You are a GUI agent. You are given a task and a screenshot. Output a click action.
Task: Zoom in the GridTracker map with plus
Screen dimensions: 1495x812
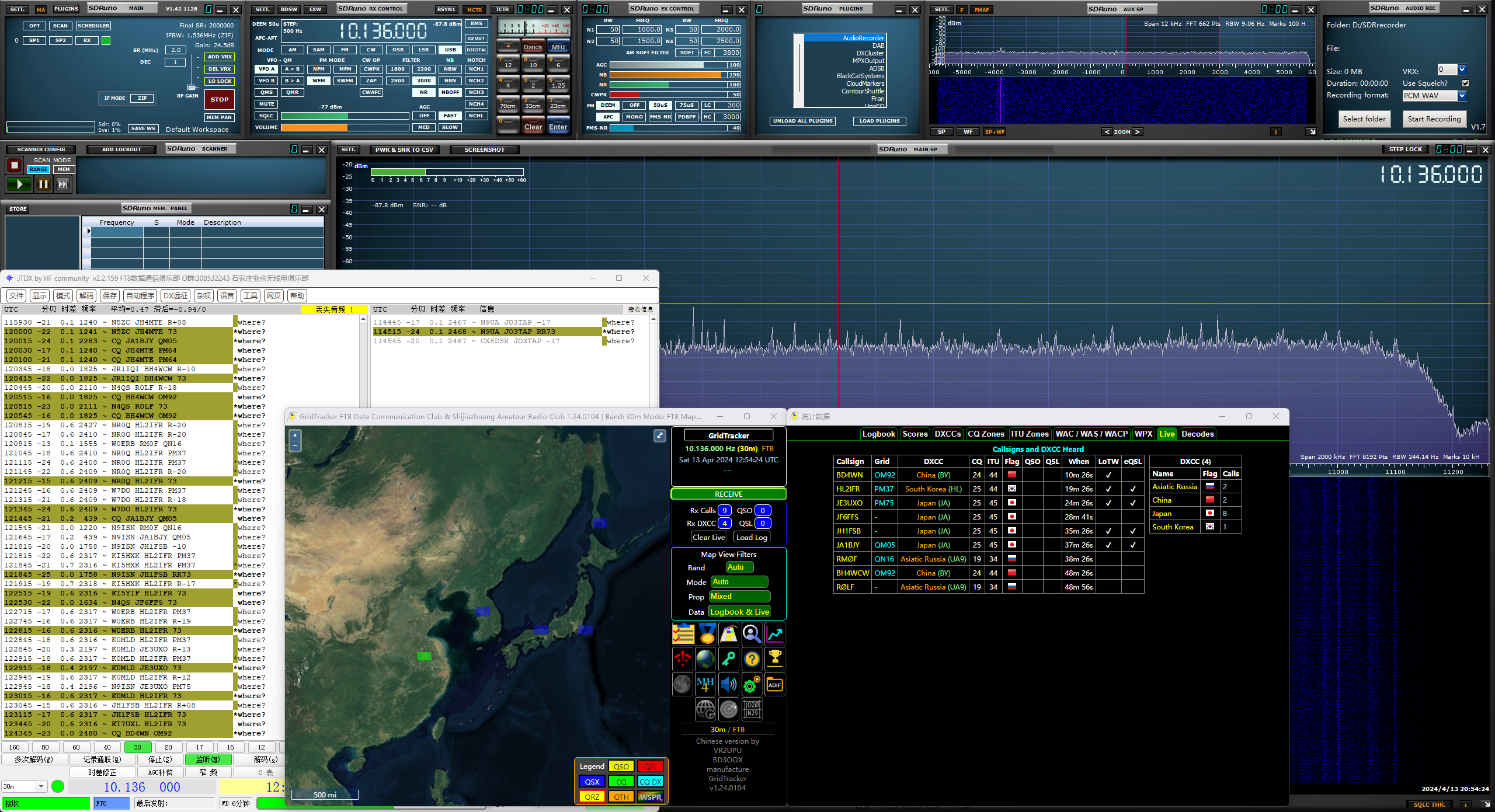pyautogui.click(x=295, y=435)
